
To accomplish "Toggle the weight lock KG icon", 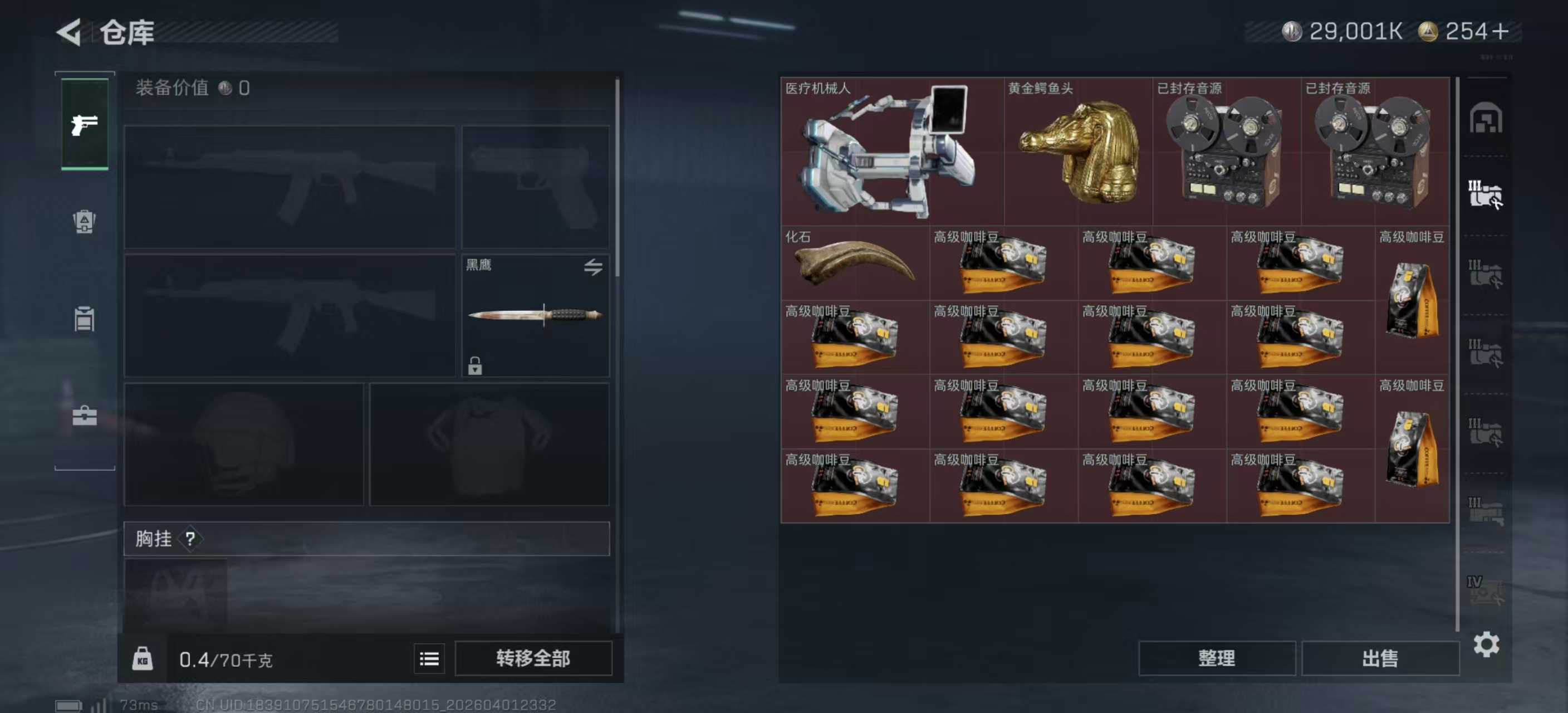I will pyautogui.click(x=143, y=659).
